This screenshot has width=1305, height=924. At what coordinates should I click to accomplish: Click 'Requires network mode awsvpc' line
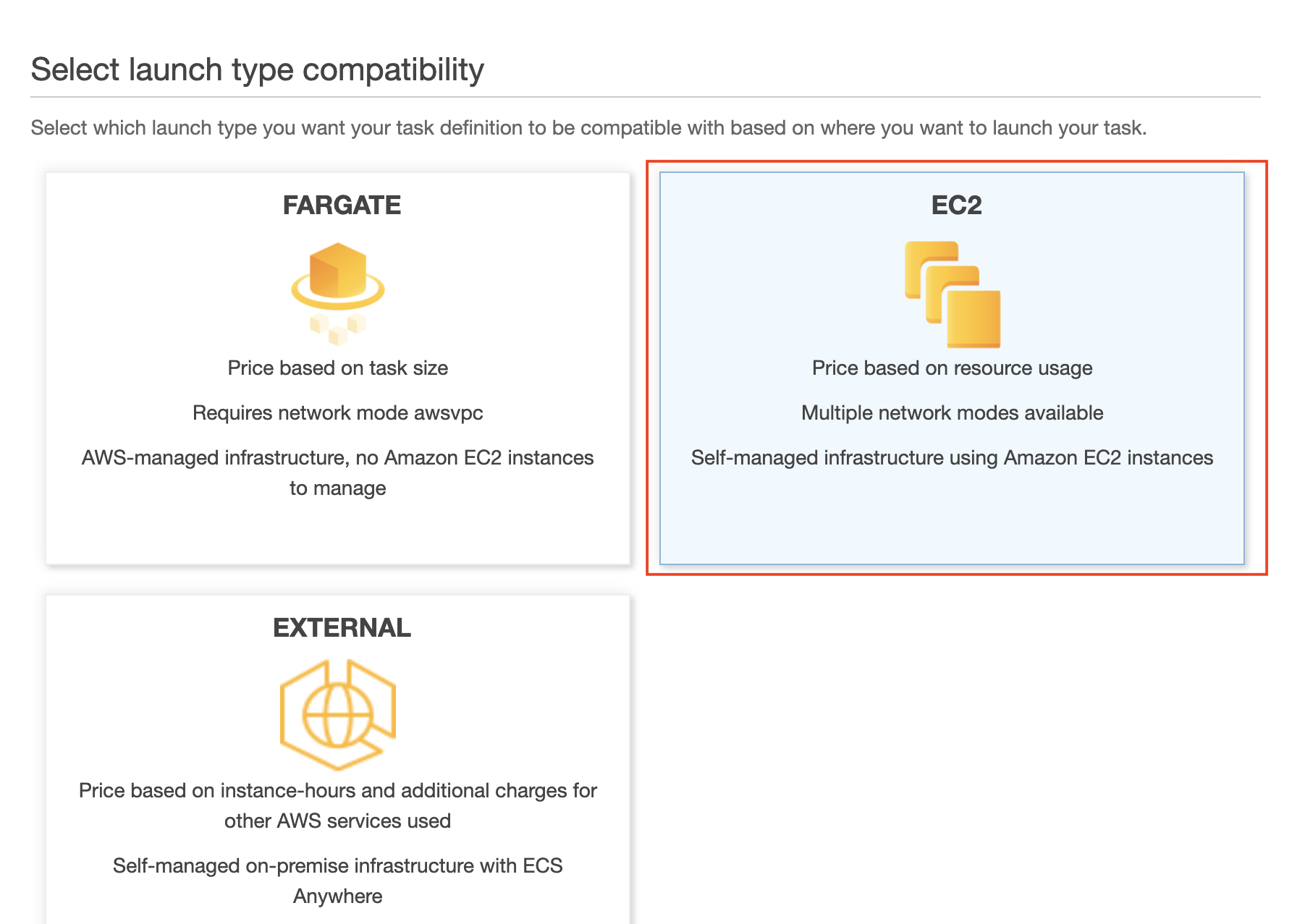pos(338,413)
